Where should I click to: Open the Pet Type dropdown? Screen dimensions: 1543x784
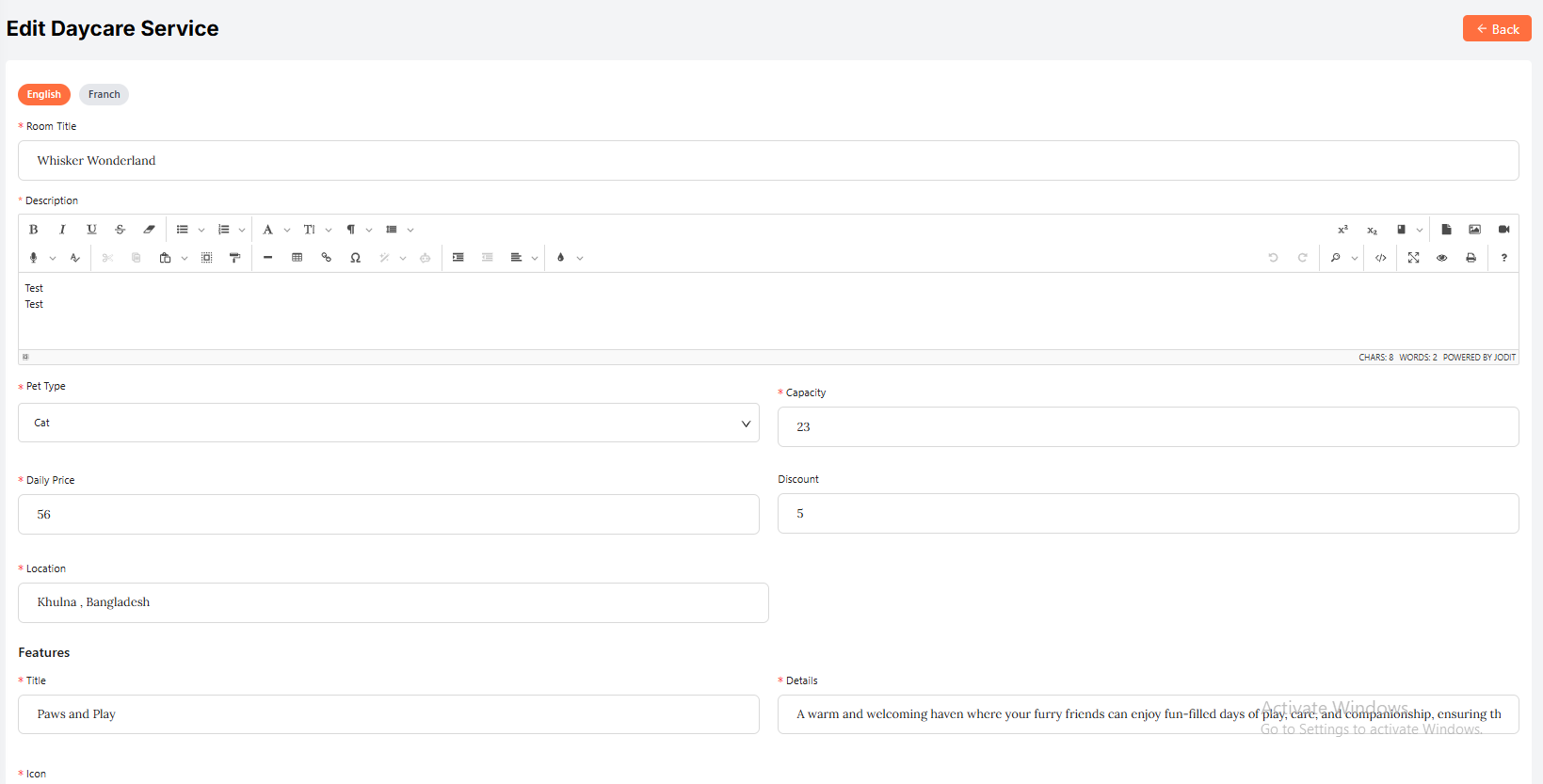(388, 424)
